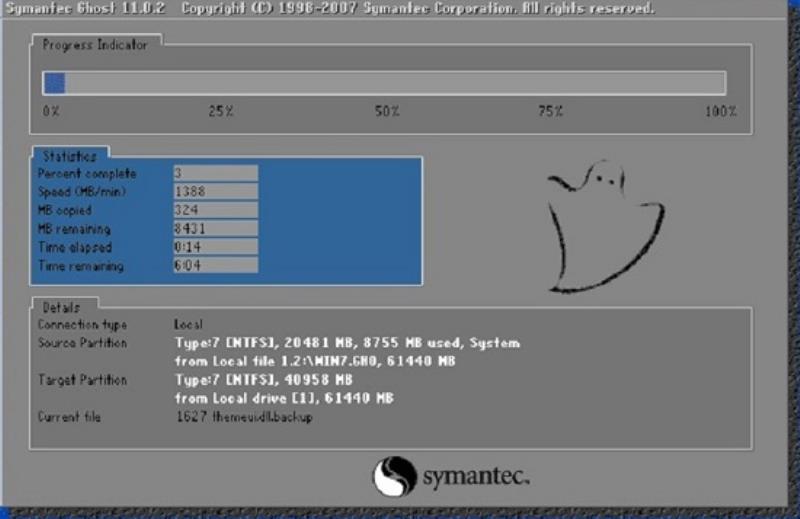Click the Symantec Ghost 11.0.2 title text
The image size is (800, 519).
click(85, 8)
